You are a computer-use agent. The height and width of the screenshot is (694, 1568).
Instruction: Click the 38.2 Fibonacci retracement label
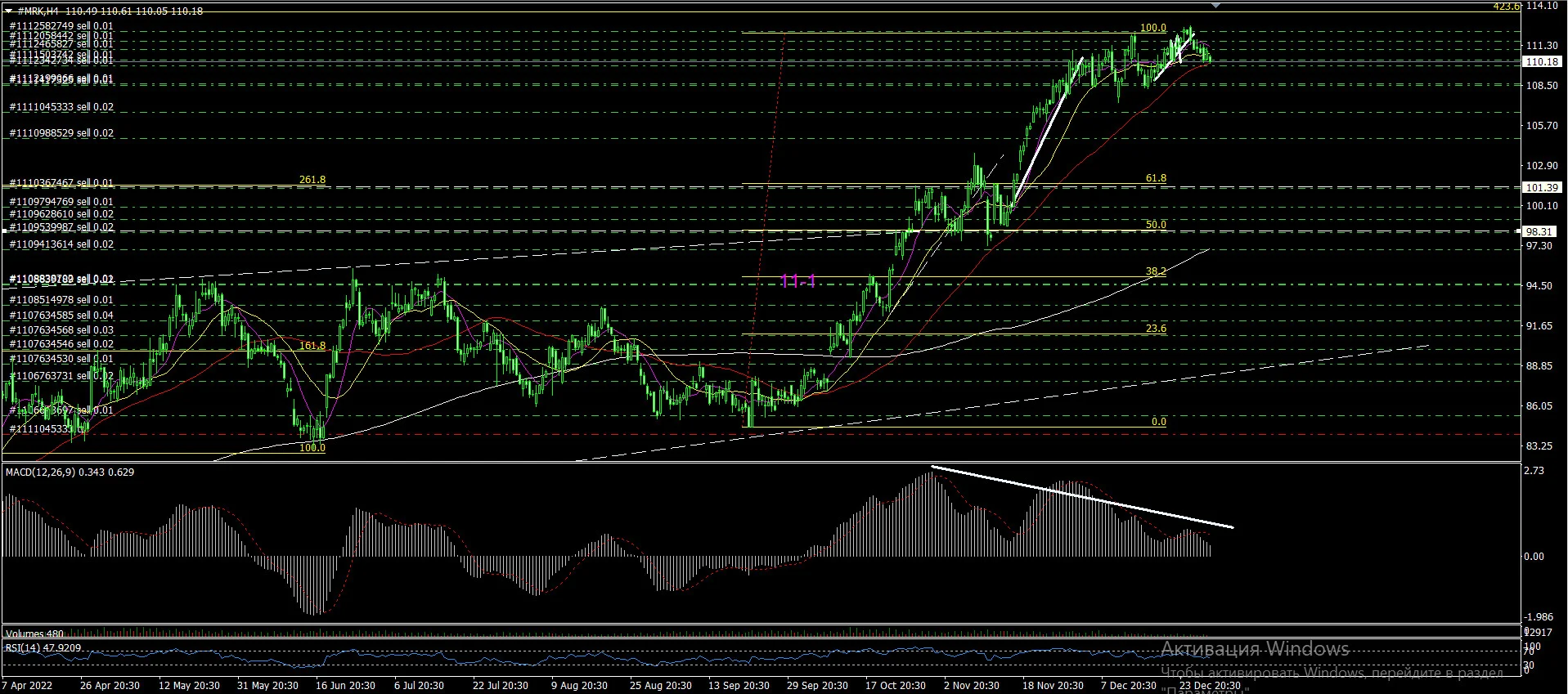[x=1156, y=272]
